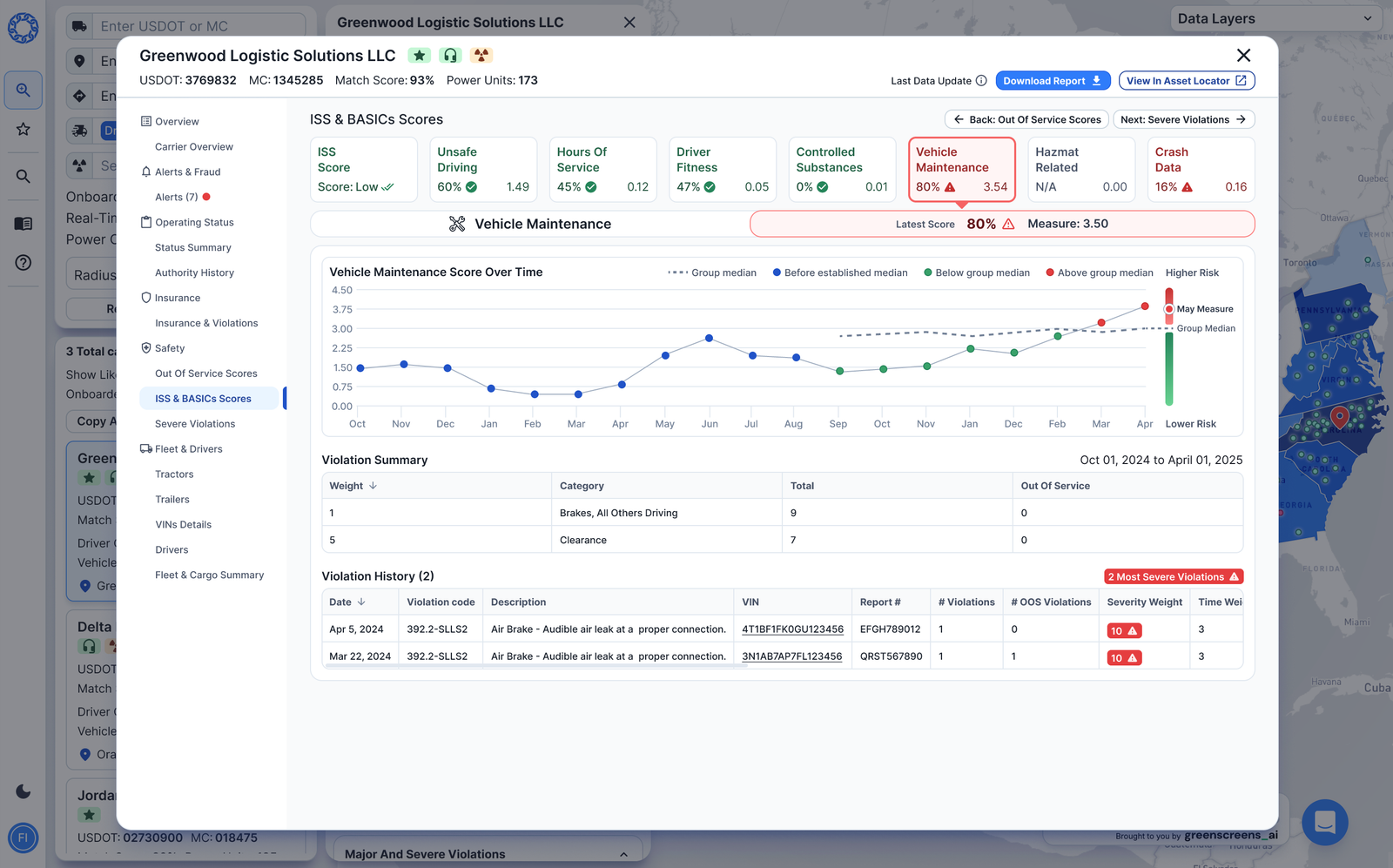Switch to the Crash Data BASIC card
Screen dimensions: 1393x868
click(x=1201, y=169)
